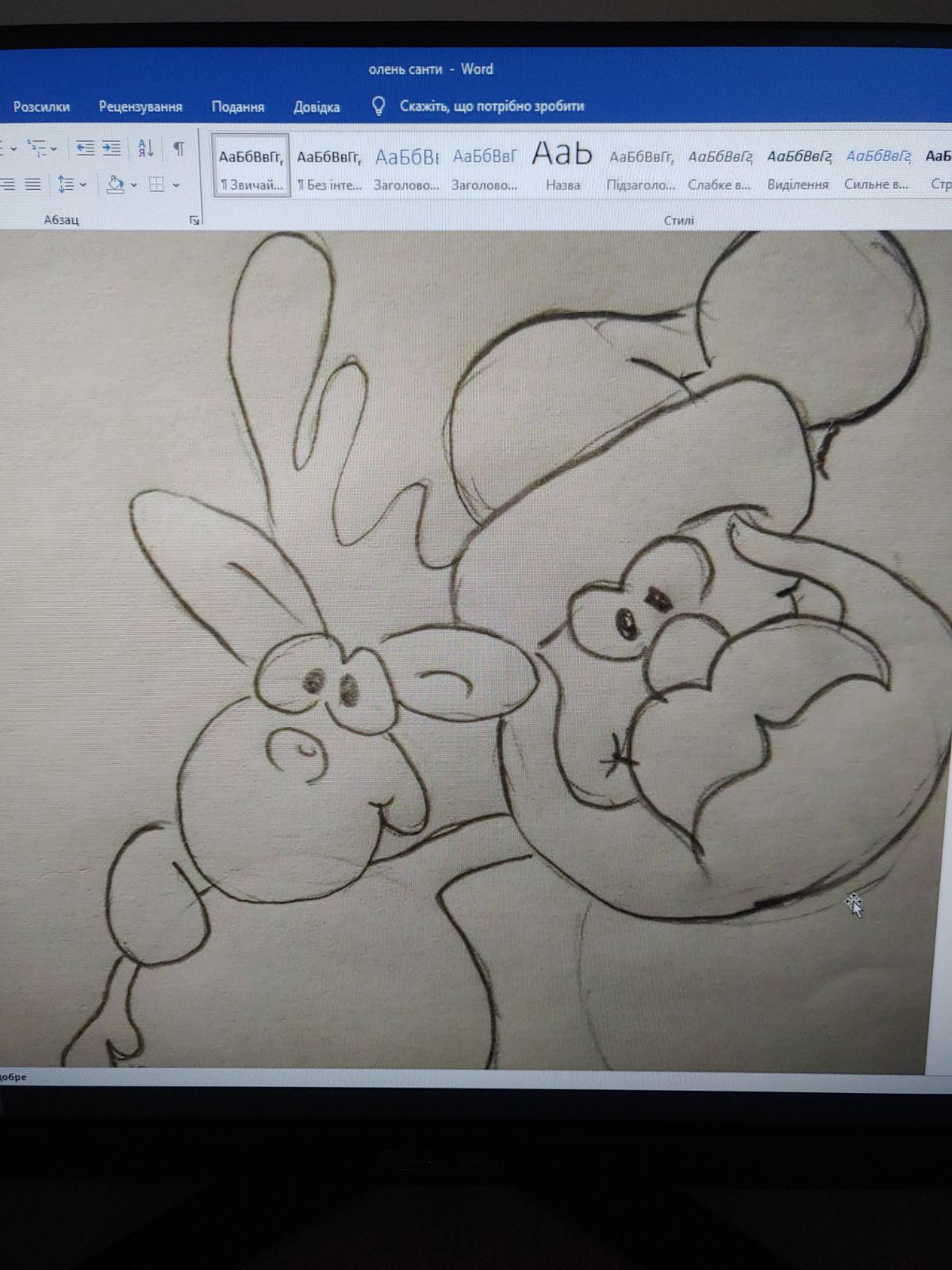Switch to the Подання tab
Viewport: 952px width, 1270px height.
pos(238,106)
